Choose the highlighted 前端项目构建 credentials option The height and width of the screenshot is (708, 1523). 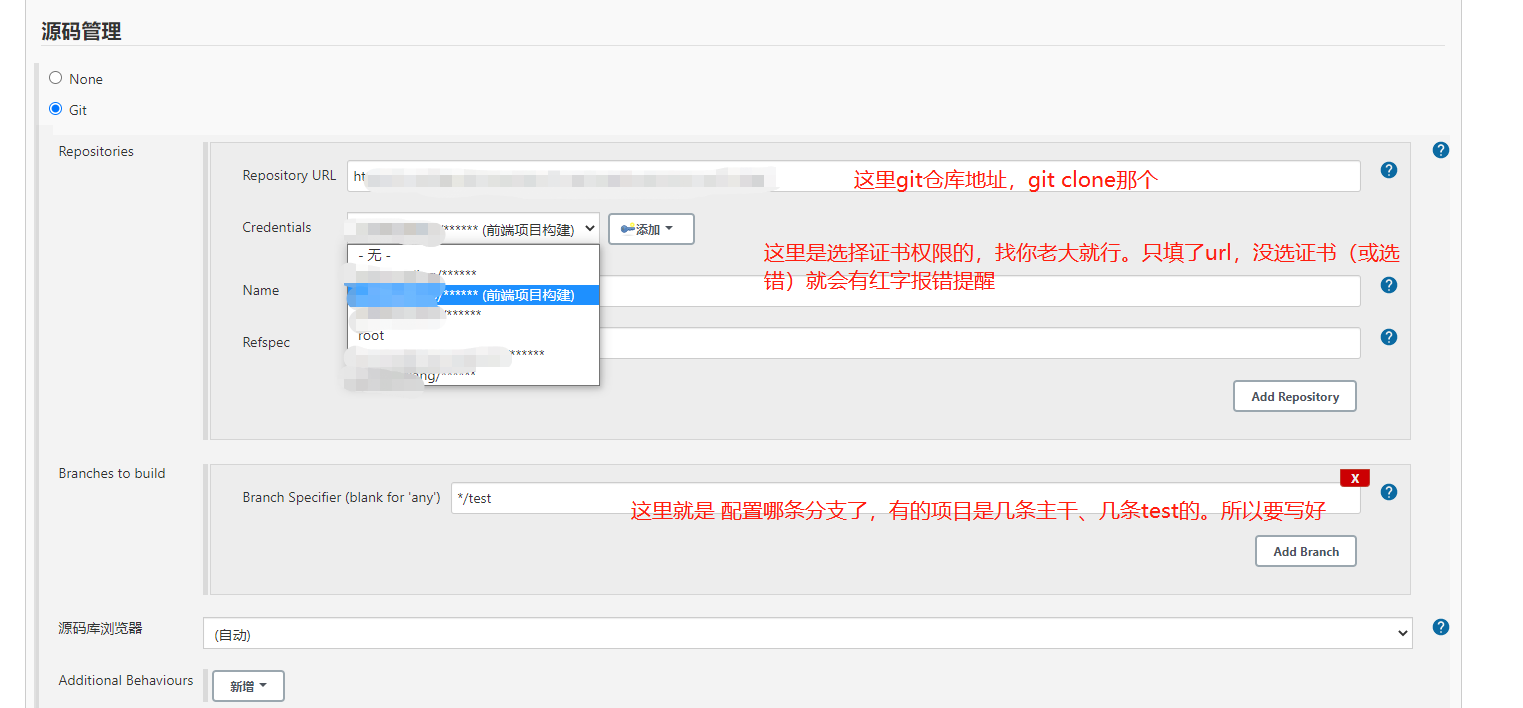(473, 295)
